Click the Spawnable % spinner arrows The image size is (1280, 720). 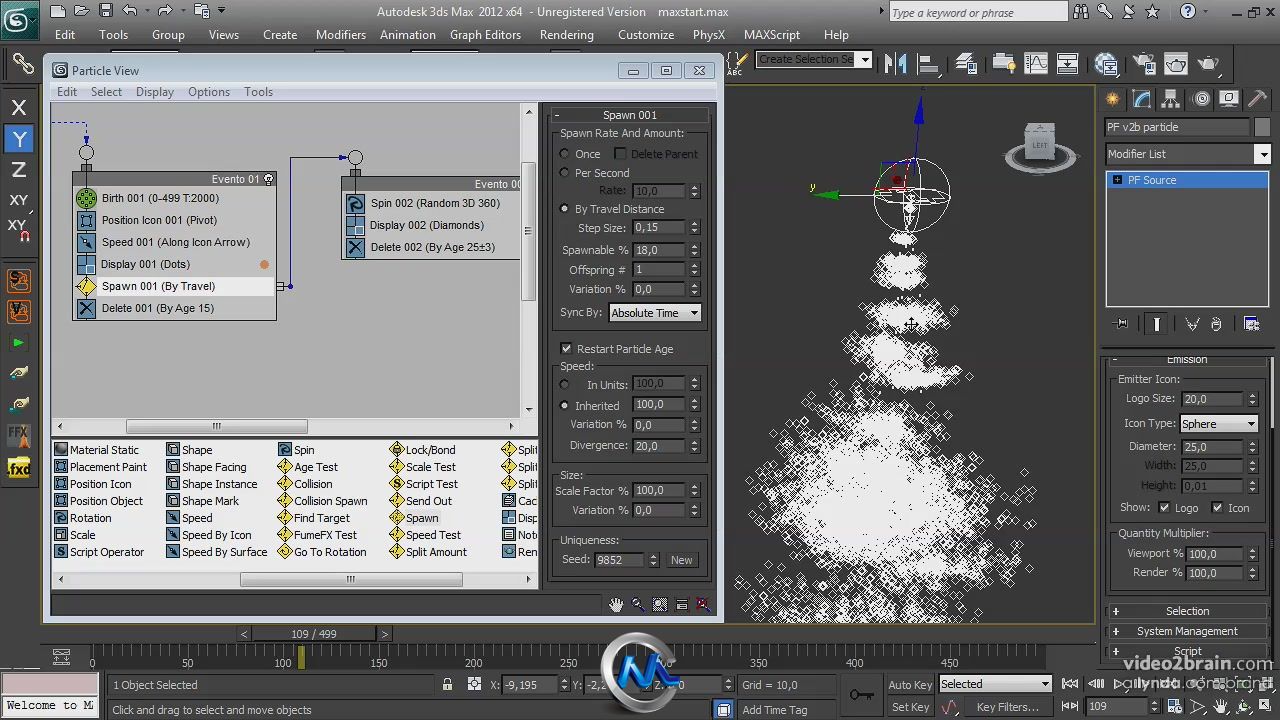point(695,250)
